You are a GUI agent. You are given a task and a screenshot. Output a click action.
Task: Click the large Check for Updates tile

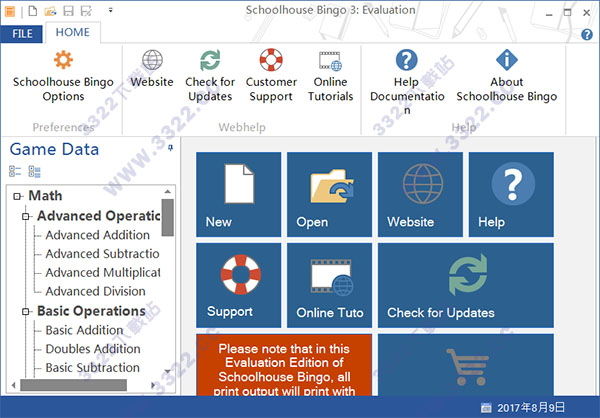(x=466, y=285)
